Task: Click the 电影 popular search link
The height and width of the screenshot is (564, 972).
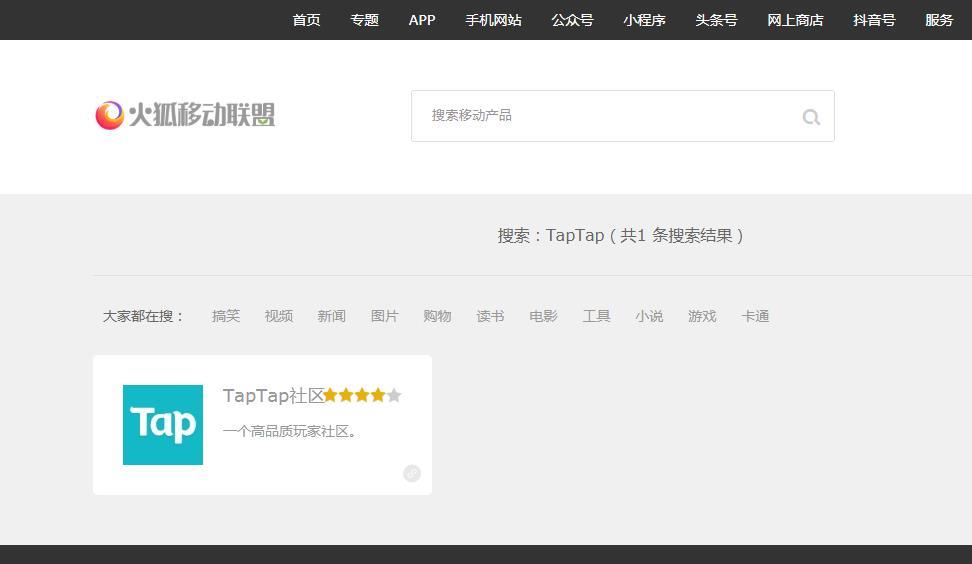Action: 543,316
